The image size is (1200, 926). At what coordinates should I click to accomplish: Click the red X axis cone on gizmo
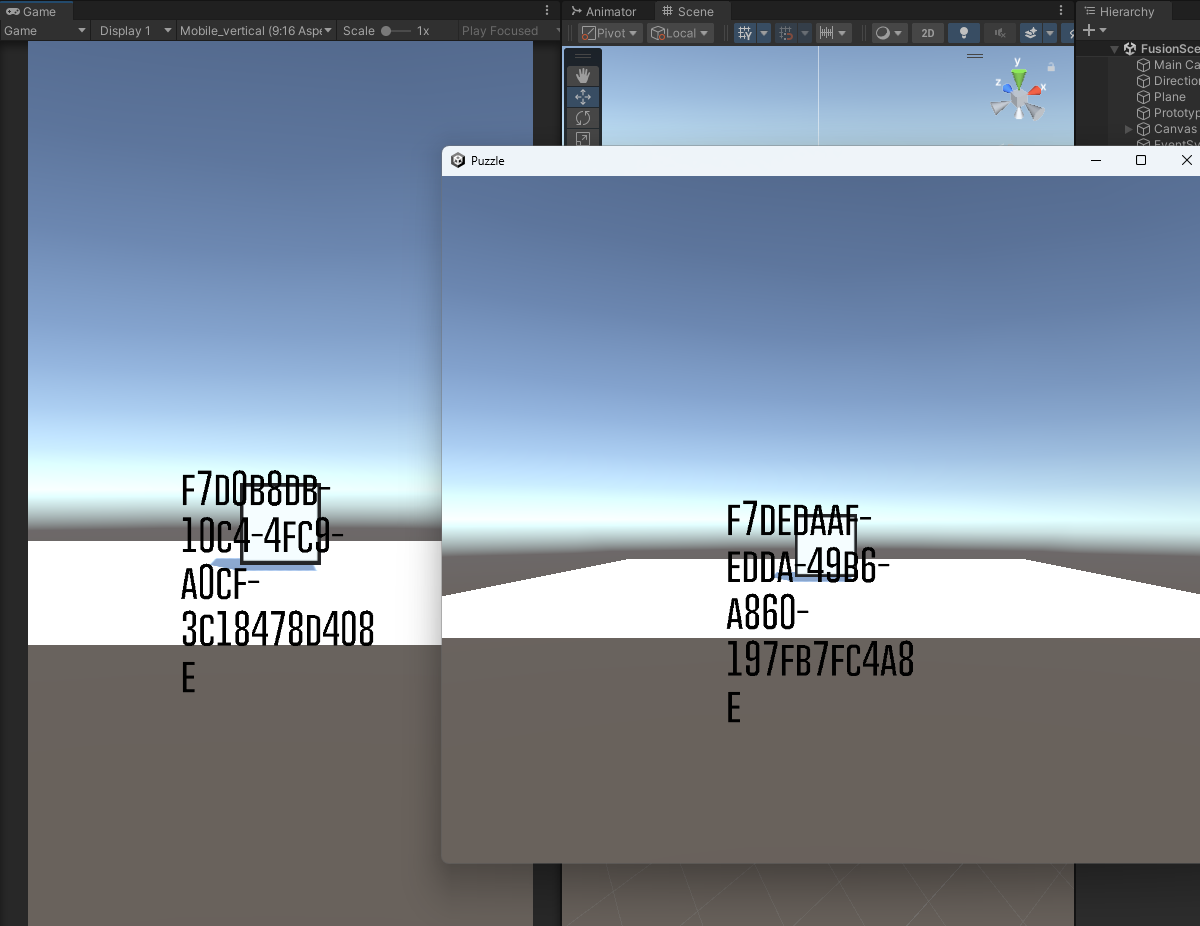pyautogui.click(x=1037, y=89)
